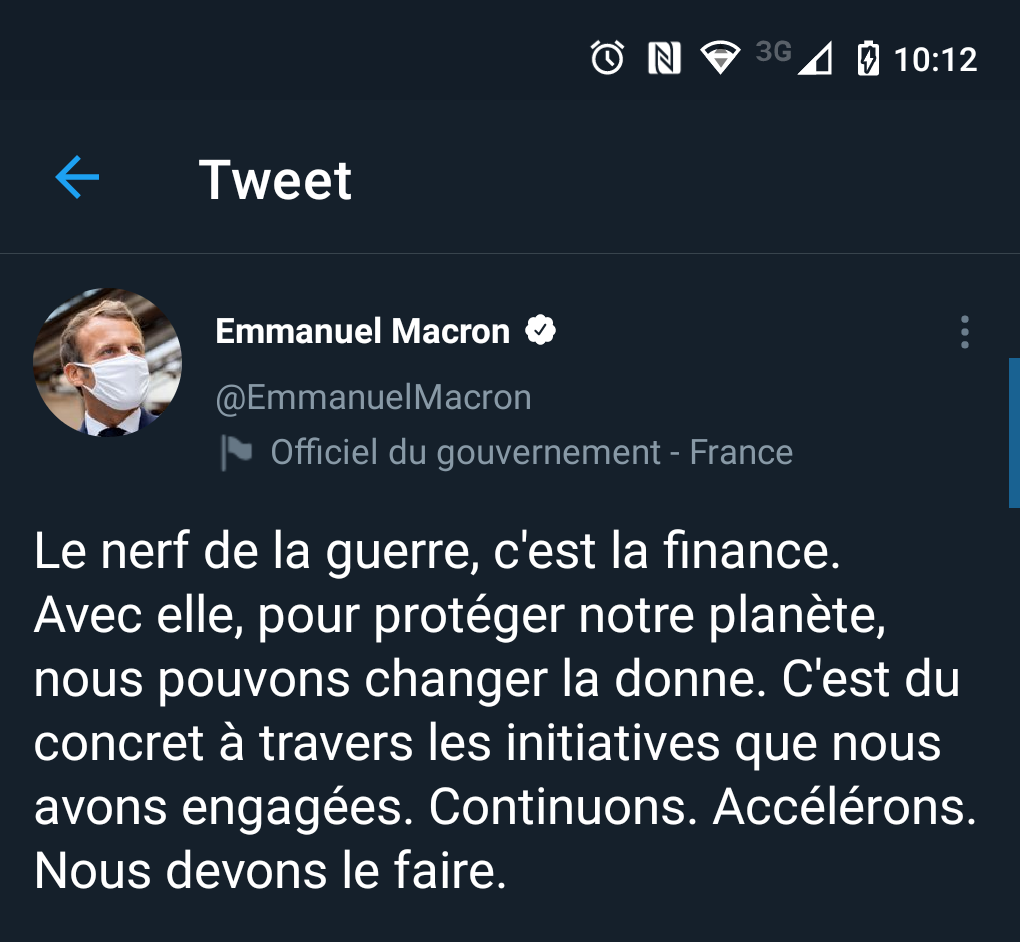
Task: Click the @EmmanuelMacron handle
Action: [x=373, y=397]
